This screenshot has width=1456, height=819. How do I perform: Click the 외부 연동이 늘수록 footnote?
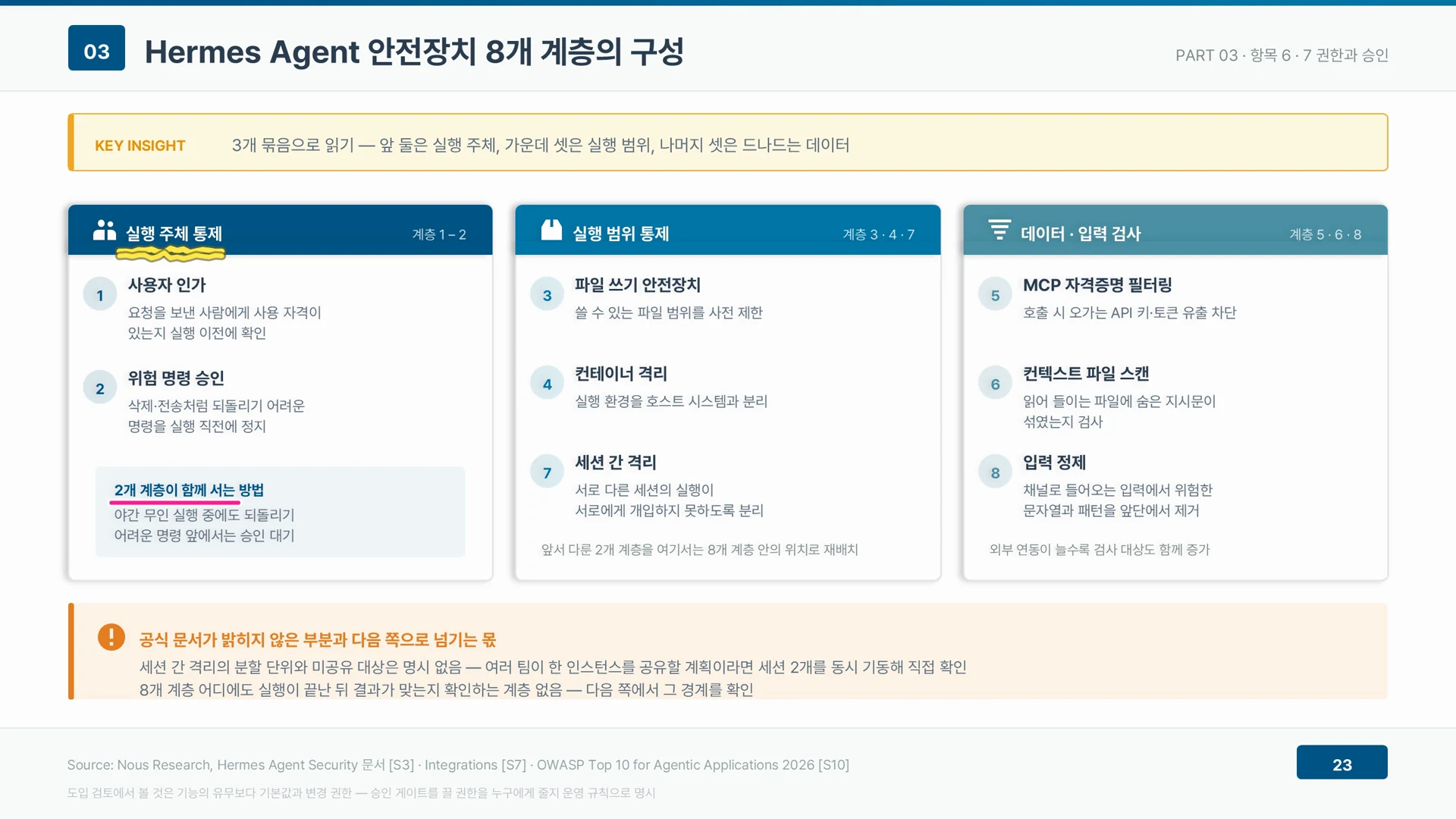1100,550
